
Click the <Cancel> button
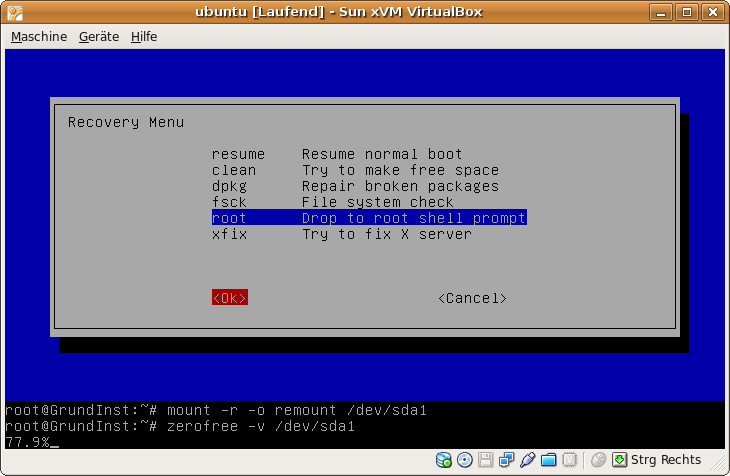[x=473, y=298]
